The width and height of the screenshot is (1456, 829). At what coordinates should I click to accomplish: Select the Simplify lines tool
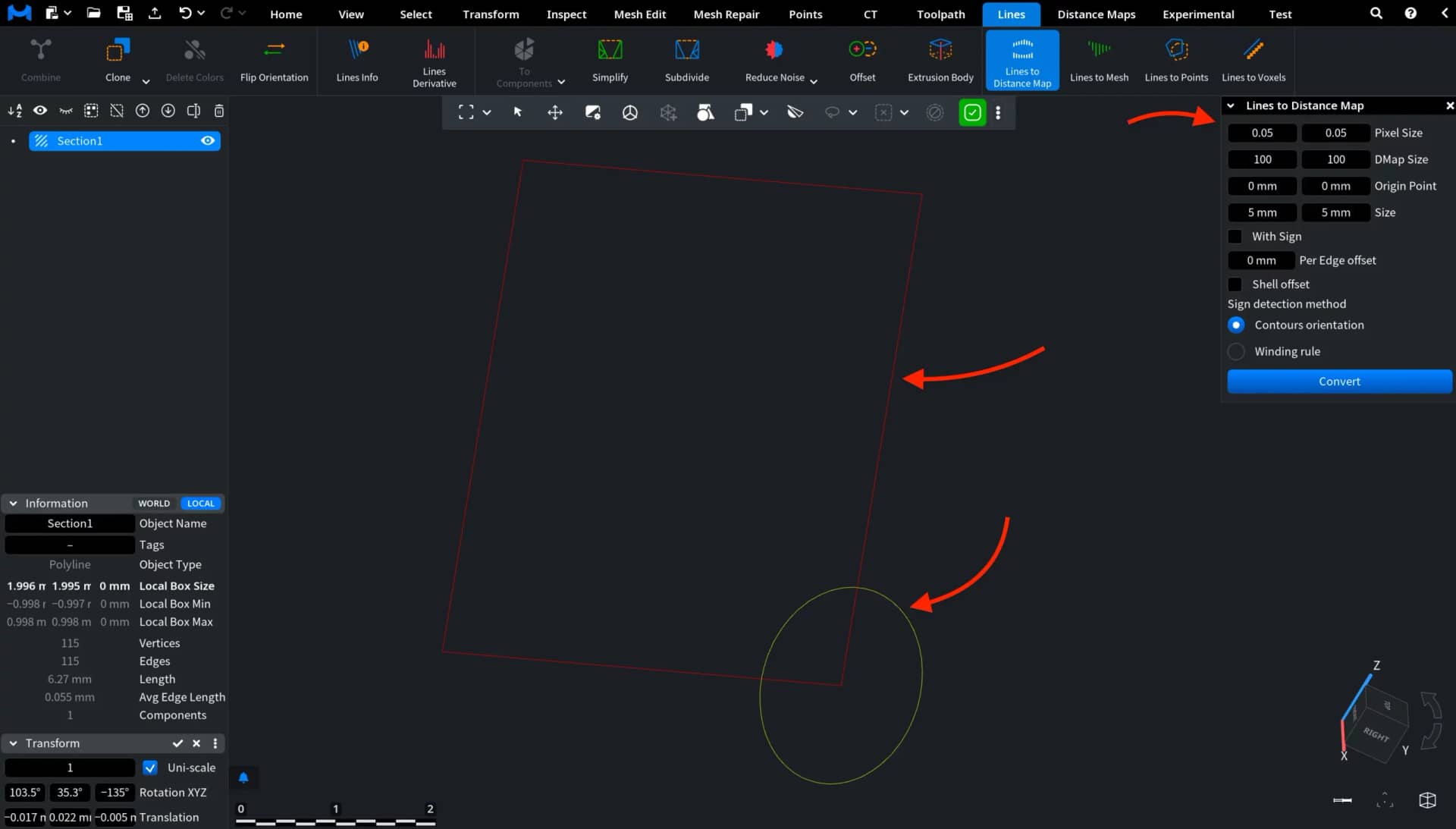pyautogui.click(x=610, y=61)
